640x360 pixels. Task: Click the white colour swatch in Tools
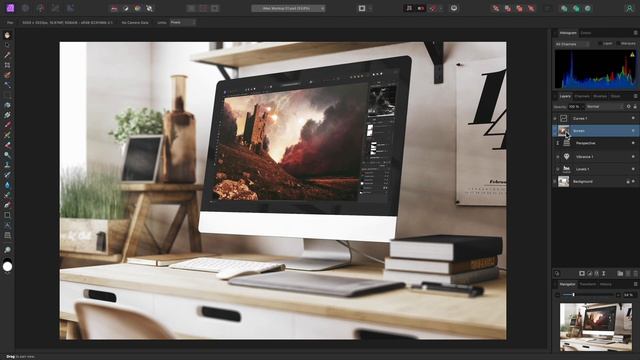(7, 267)
